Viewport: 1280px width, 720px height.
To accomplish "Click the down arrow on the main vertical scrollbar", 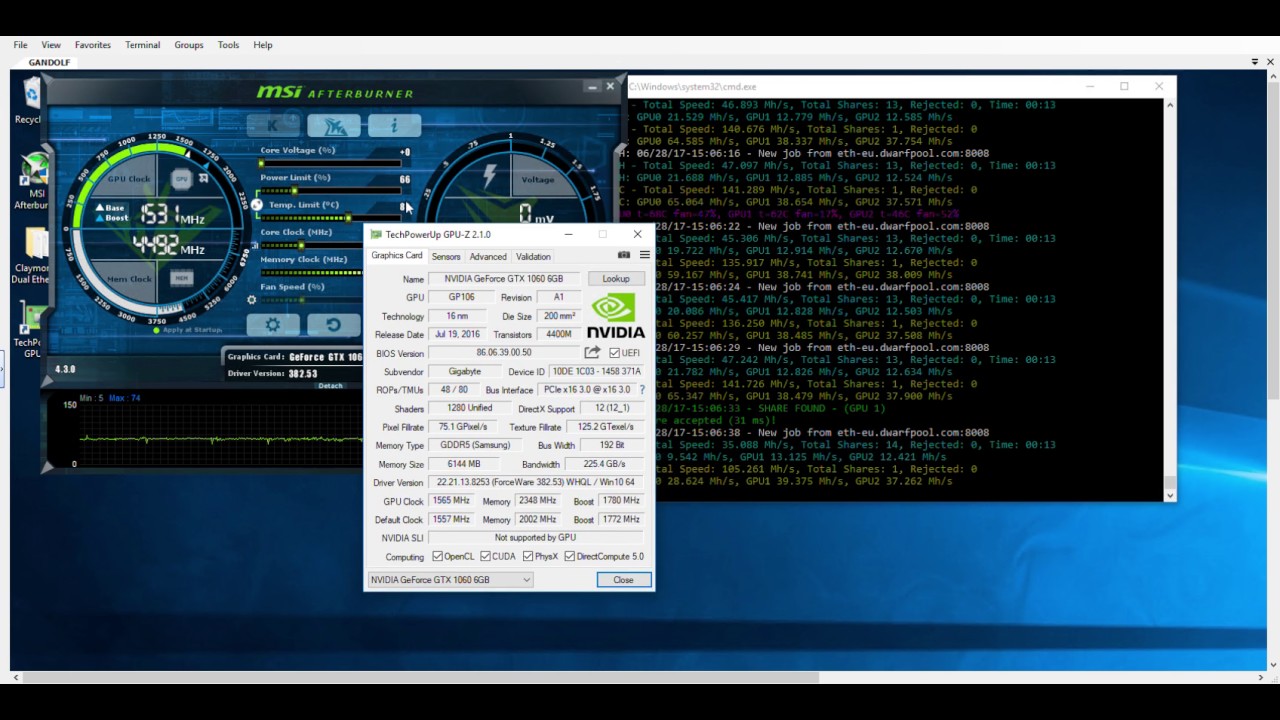I will 1273,664.
